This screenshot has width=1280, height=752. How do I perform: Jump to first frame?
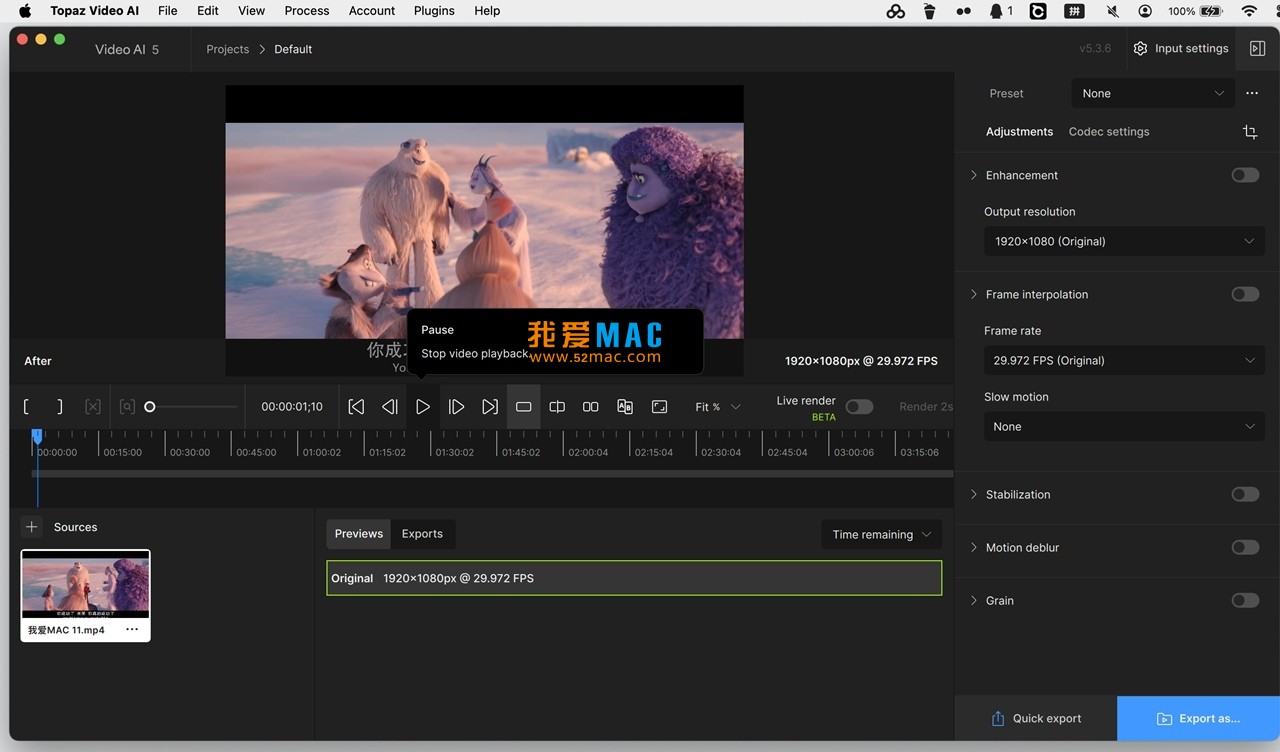(x=356, y=407)
